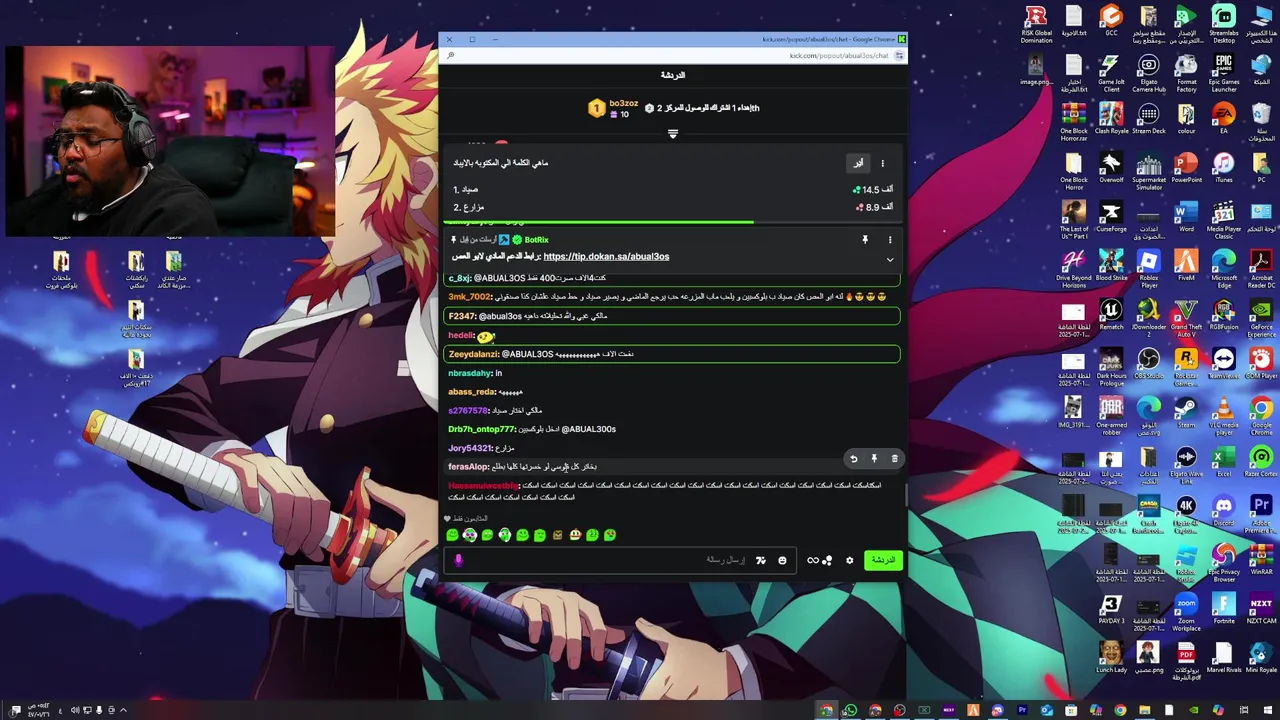The image size is (1280, 720).
Task: Launch CurseForge desktop shortcut
Action: 1111,215
